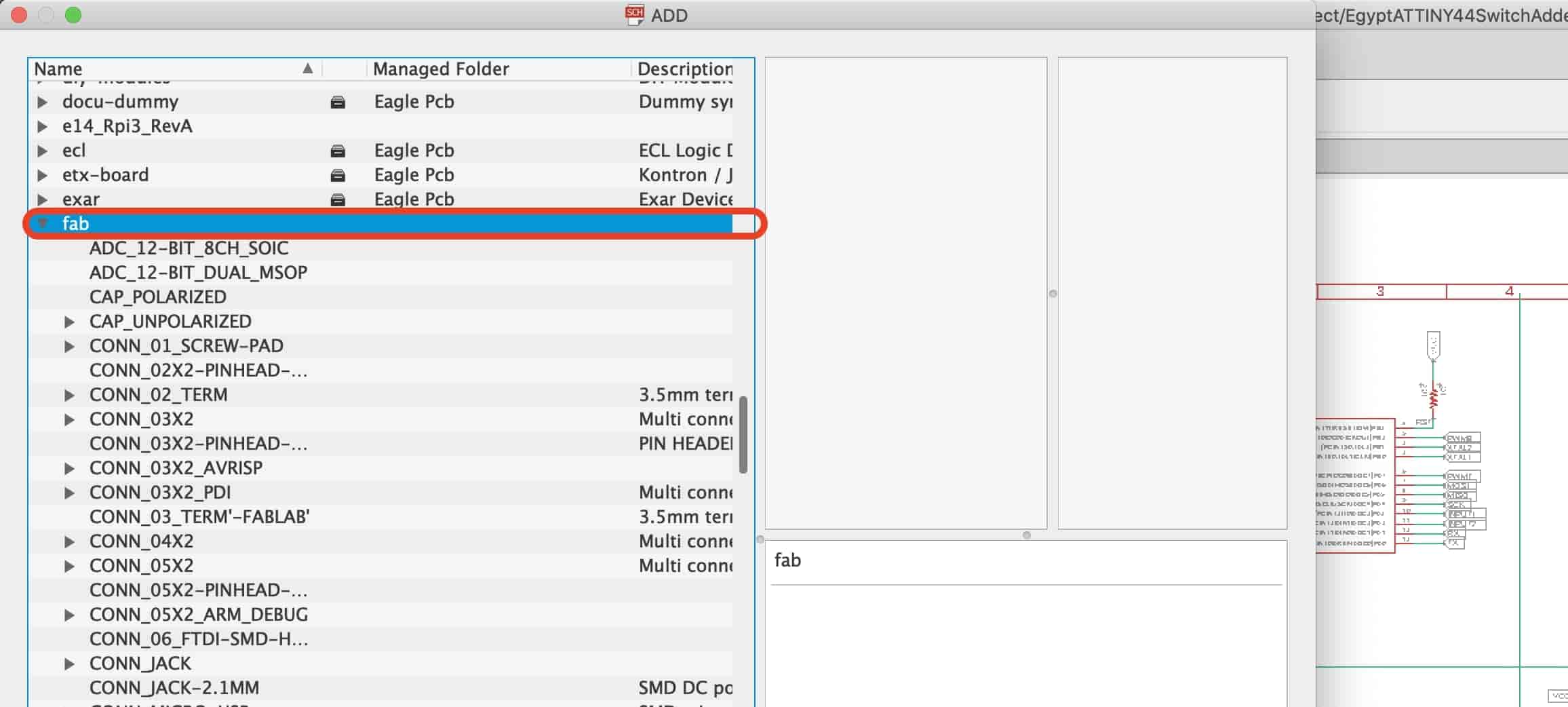Select CONN_06_FTDI-SMD-H device

coord(199,639)
